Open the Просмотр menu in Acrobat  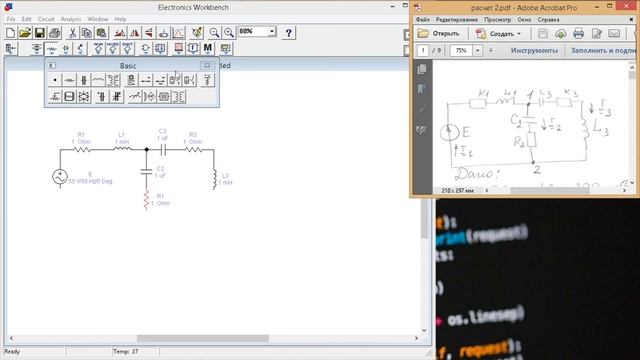(x=498, y=20)
